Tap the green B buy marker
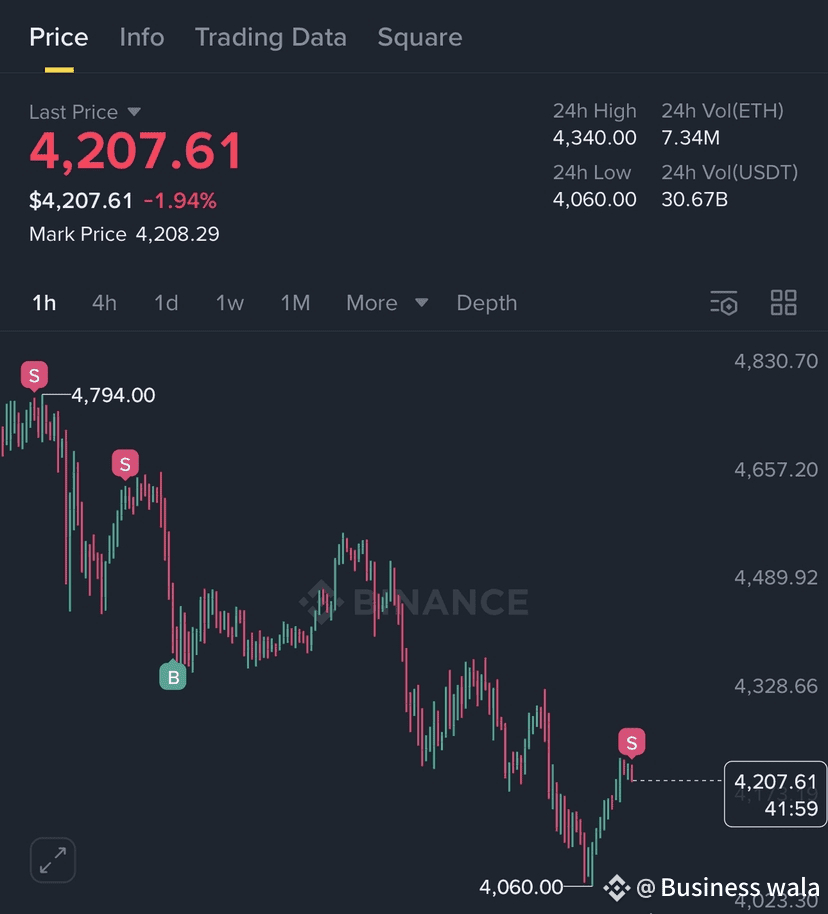The image size is (828, 914). [173, 676]
